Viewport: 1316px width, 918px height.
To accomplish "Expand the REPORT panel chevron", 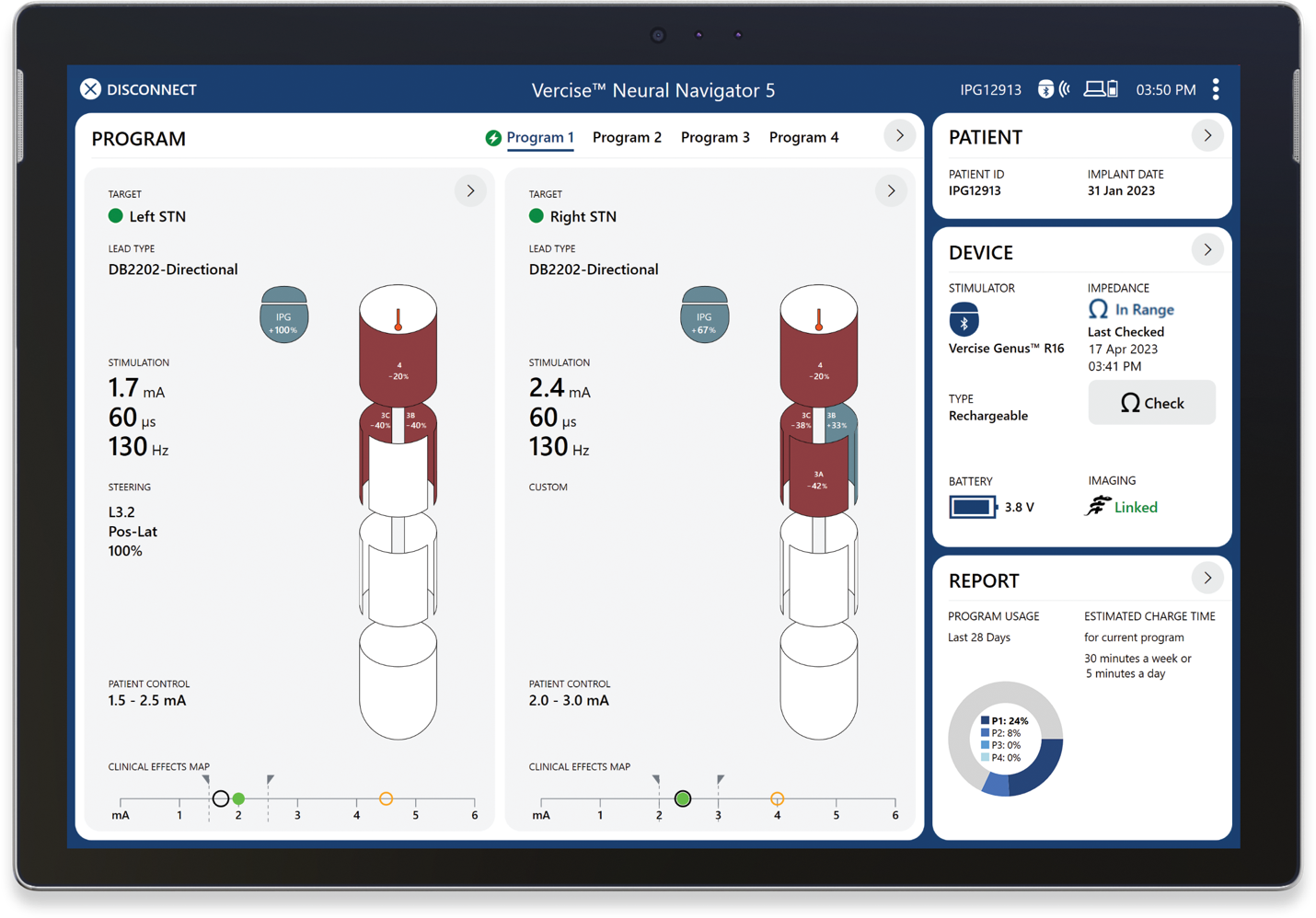I will point(1207,578).
